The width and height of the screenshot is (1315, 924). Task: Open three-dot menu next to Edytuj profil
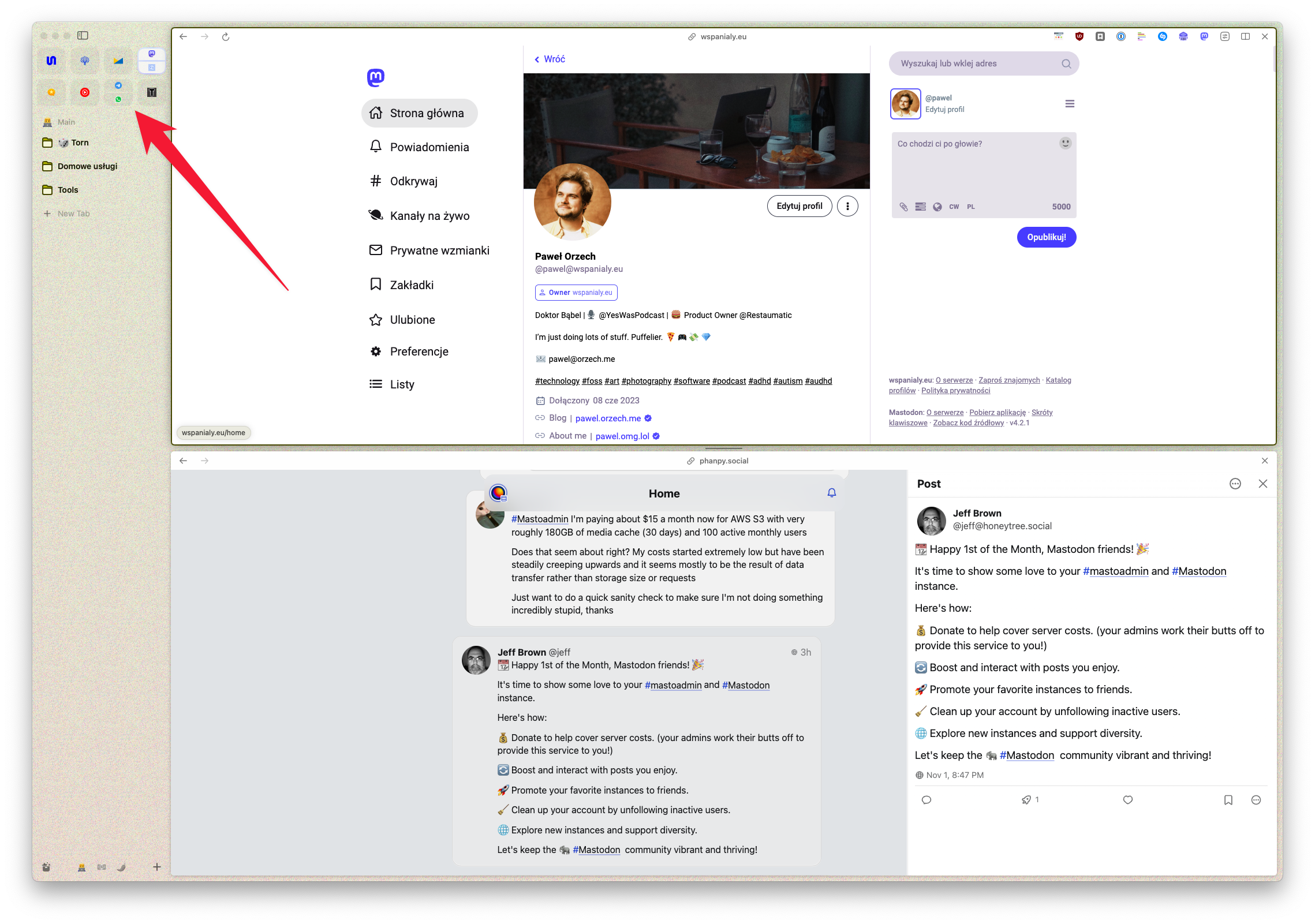tap(847, 206)
